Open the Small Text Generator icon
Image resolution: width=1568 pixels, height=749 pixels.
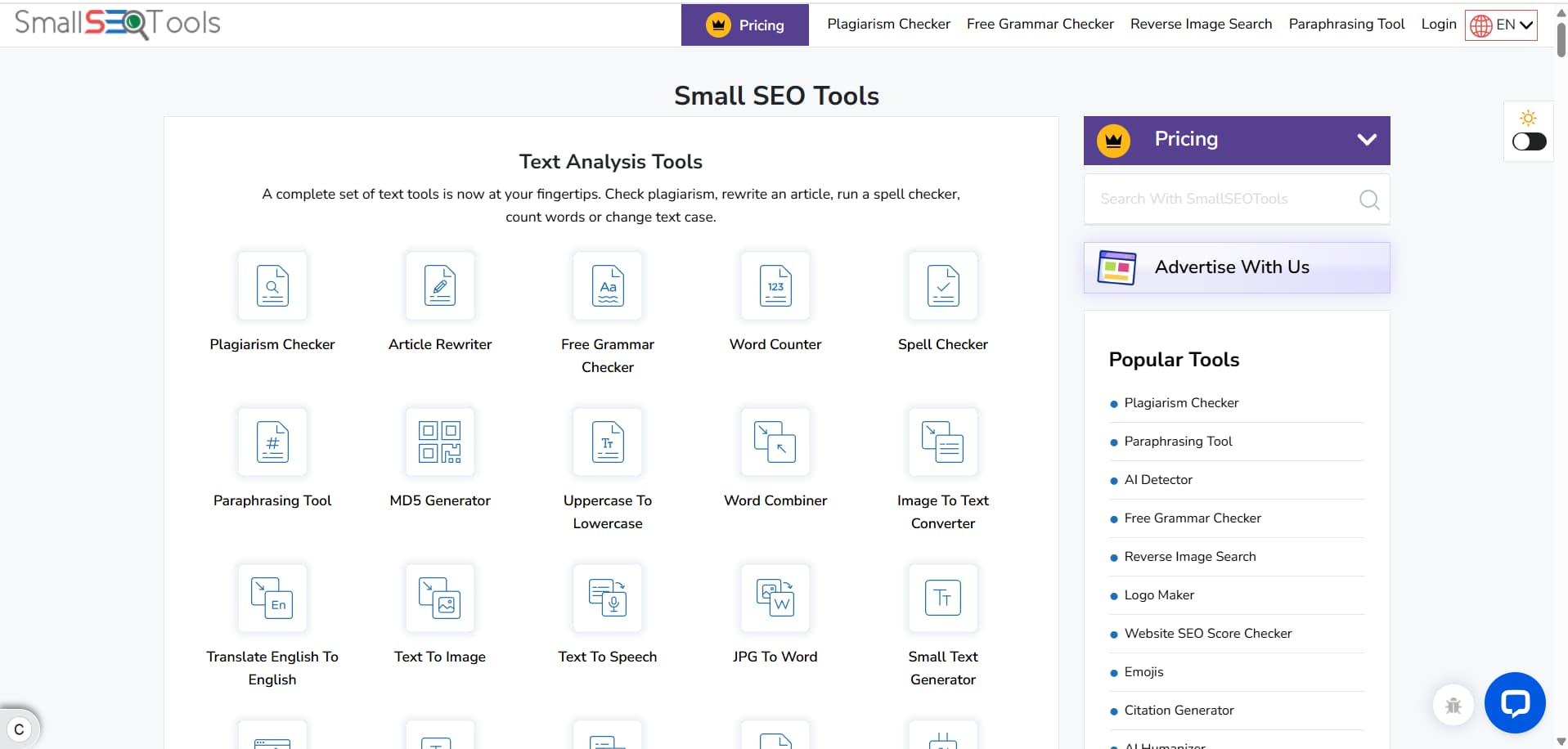pos(943,598)
